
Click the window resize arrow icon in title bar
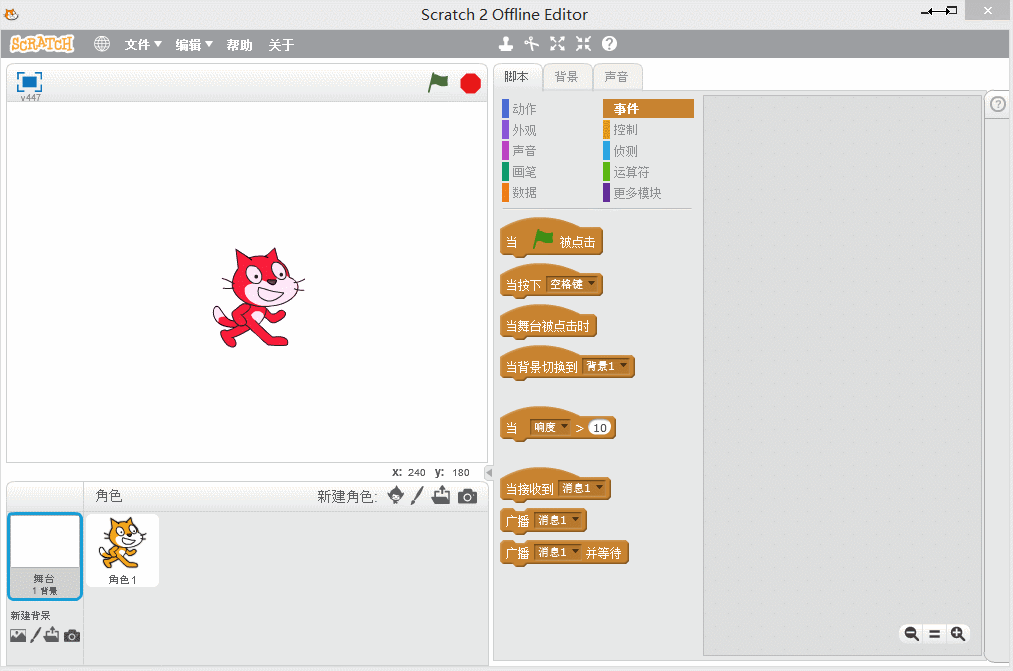(939, 11)
